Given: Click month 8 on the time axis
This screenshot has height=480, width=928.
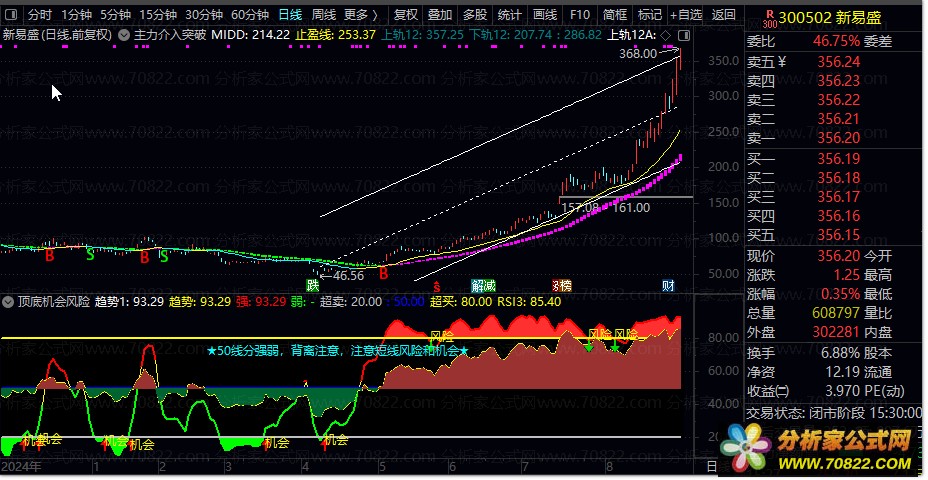Looking at the screenshot, I should coord(608,466).
